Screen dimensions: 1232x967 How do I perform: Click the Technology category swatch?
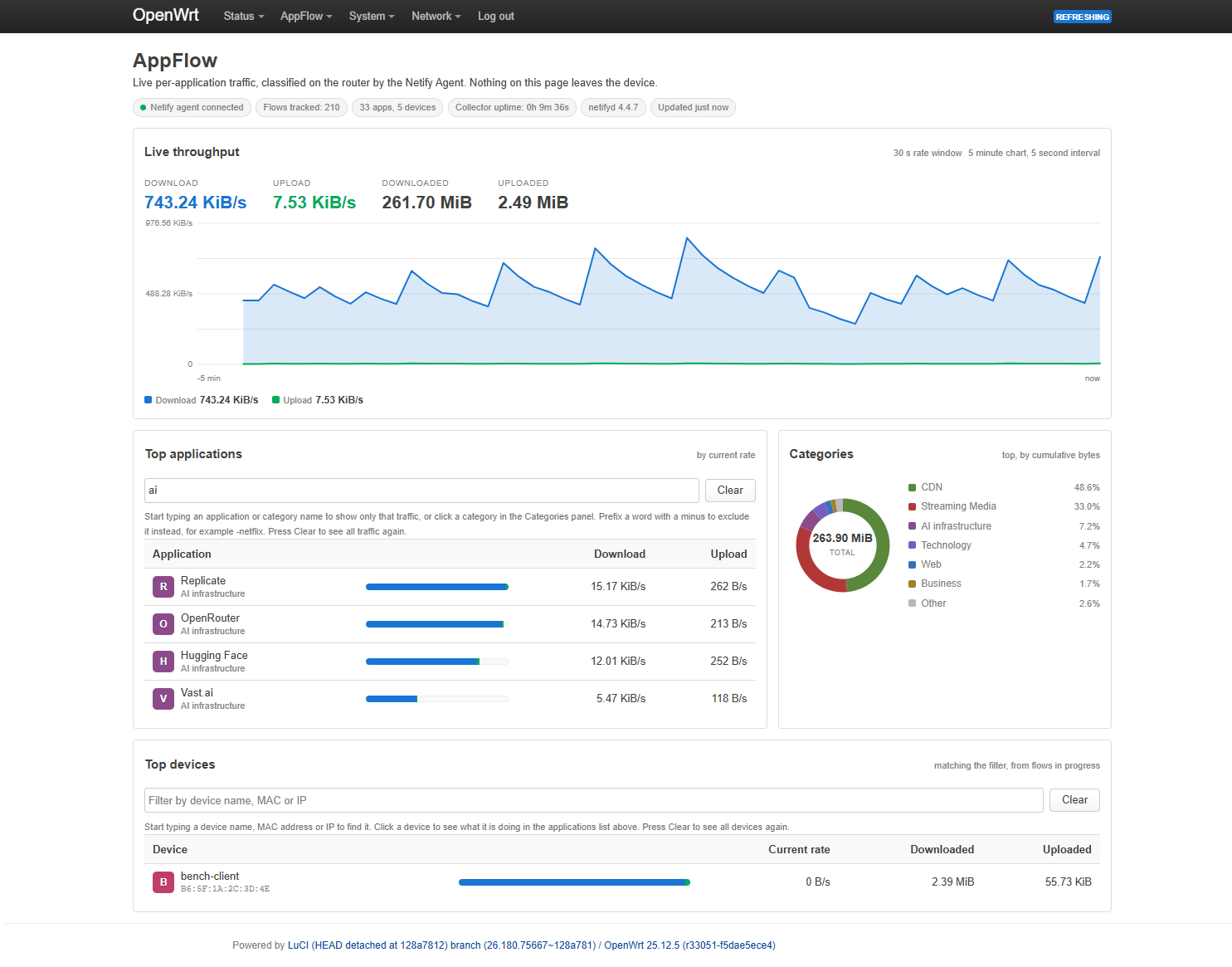[913, 545]
